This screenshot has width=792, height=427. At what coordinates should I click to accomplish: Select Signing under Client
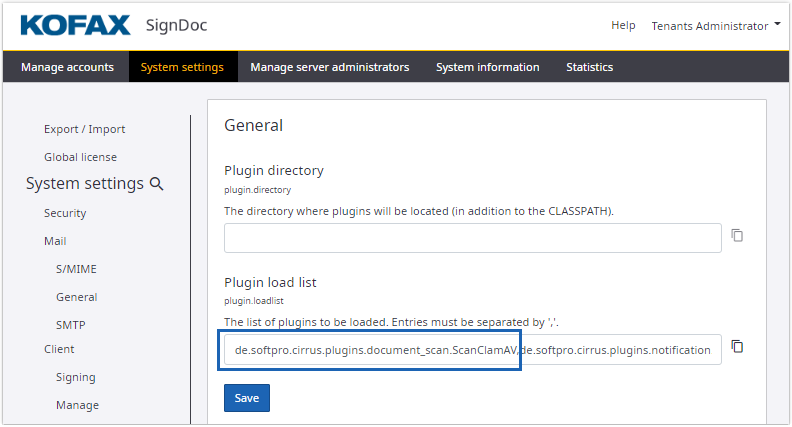(76, 377)
